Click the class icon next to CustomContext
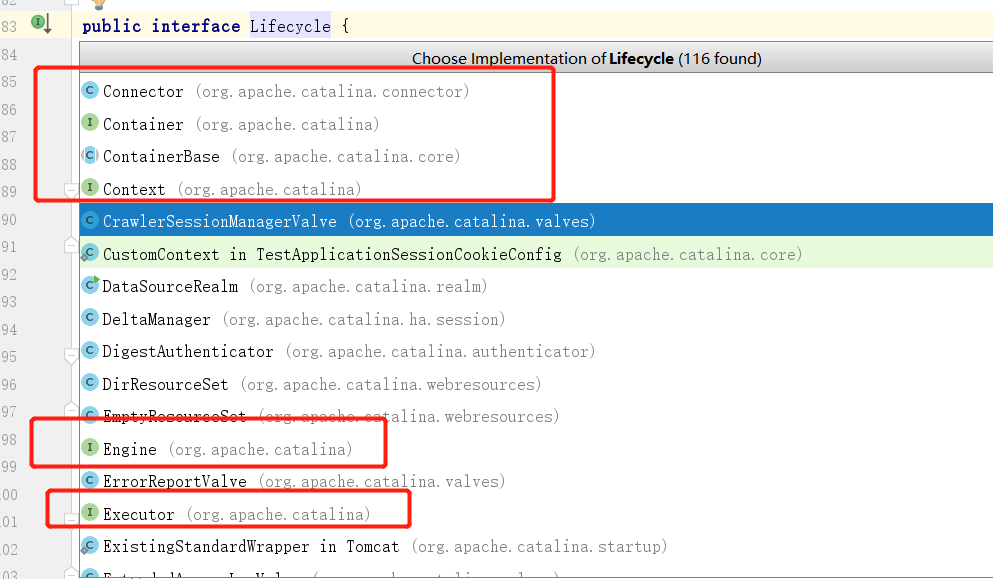 coord(89,253)
